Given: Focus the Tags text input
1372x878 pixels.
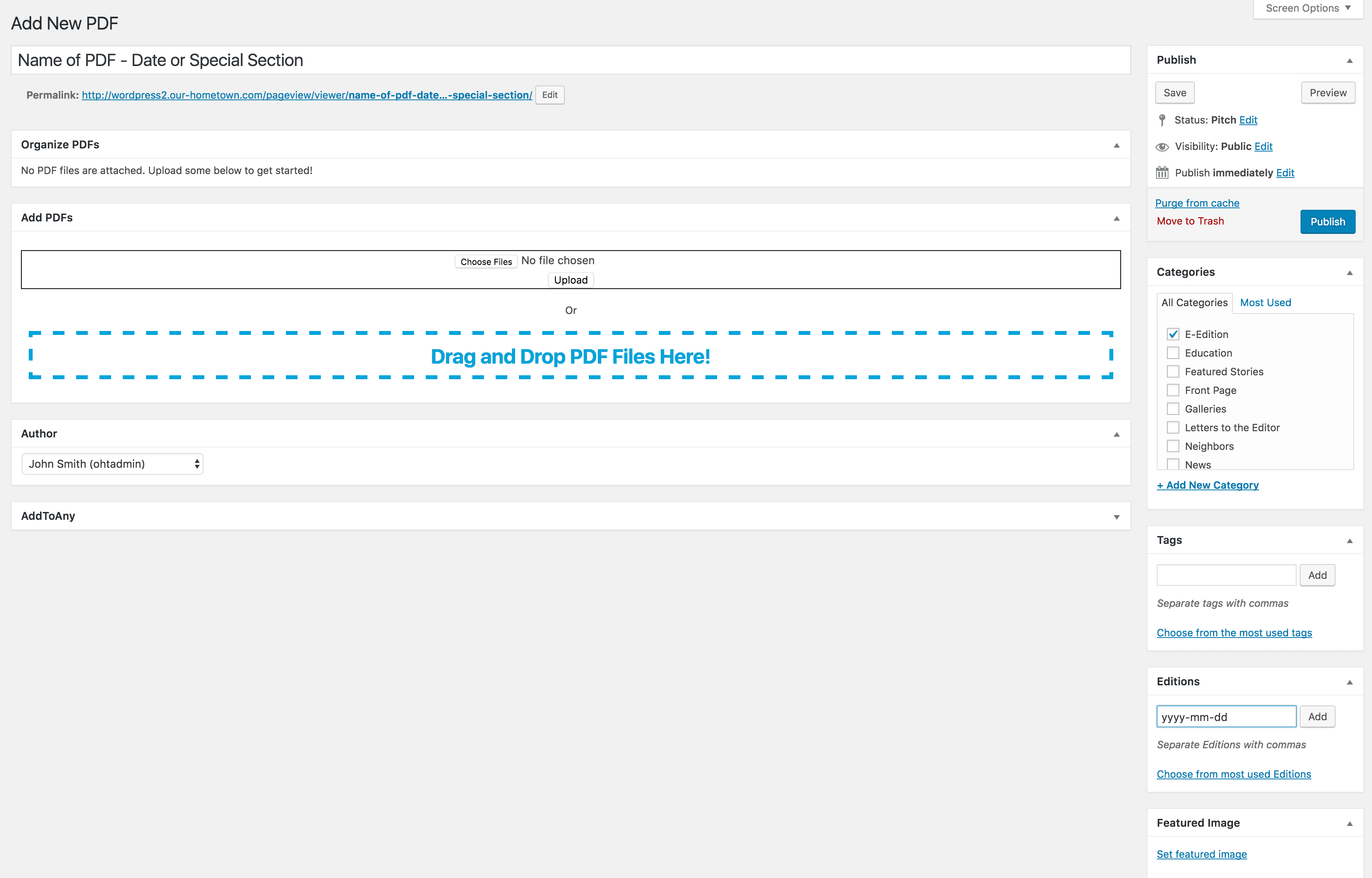Looking at the screenshot, I should 1226,575.
